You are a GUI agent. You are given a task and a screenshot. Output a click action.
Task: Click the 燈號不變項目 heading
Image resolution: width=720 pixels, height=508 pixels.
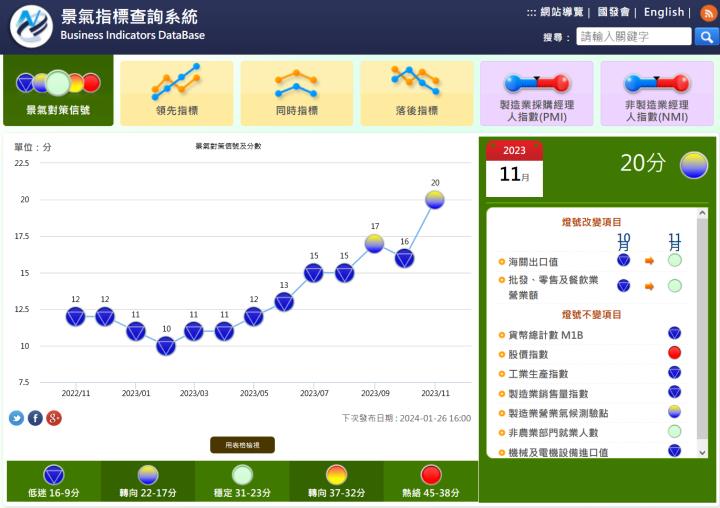(591, 315)
